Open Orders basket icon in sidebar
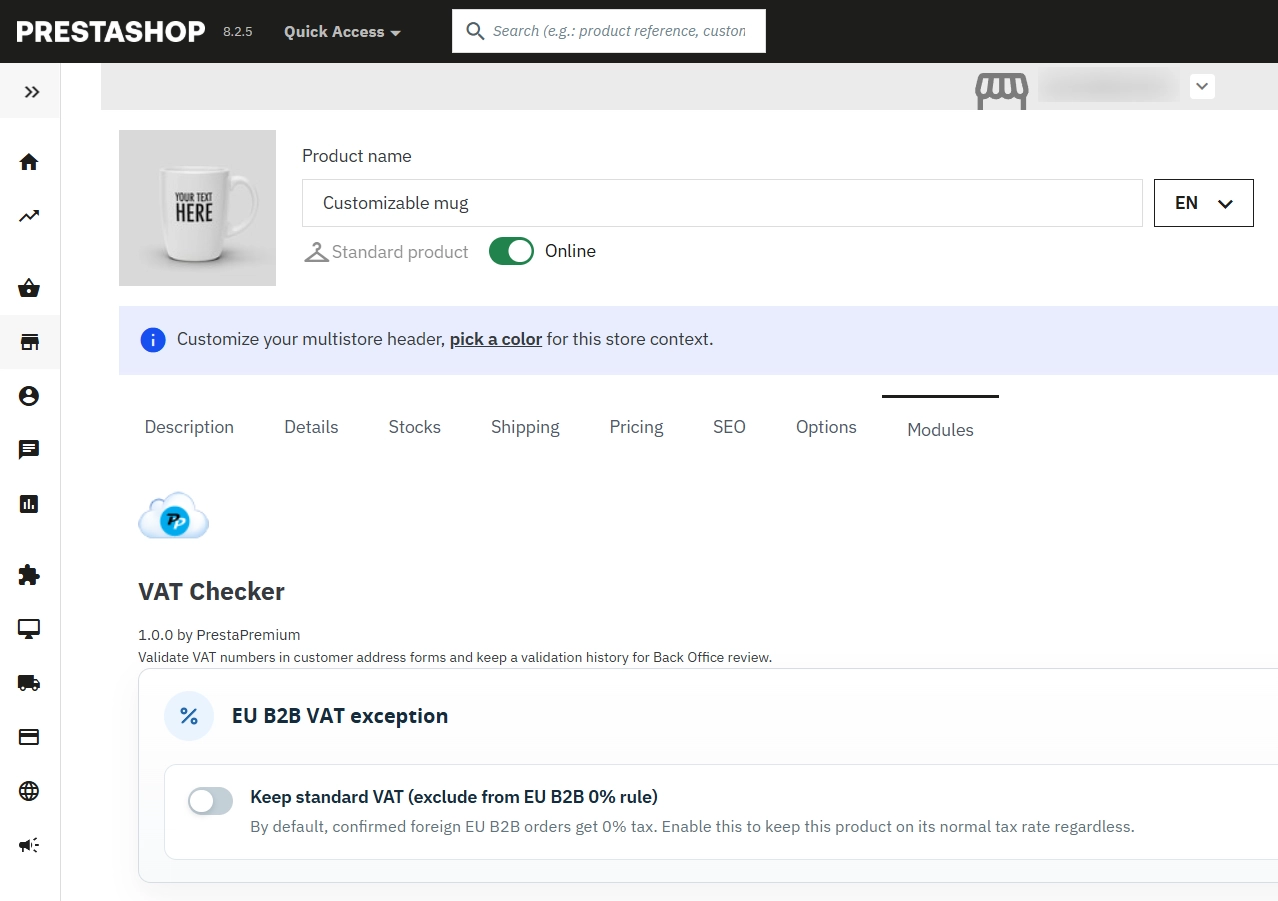 point(29,289)
